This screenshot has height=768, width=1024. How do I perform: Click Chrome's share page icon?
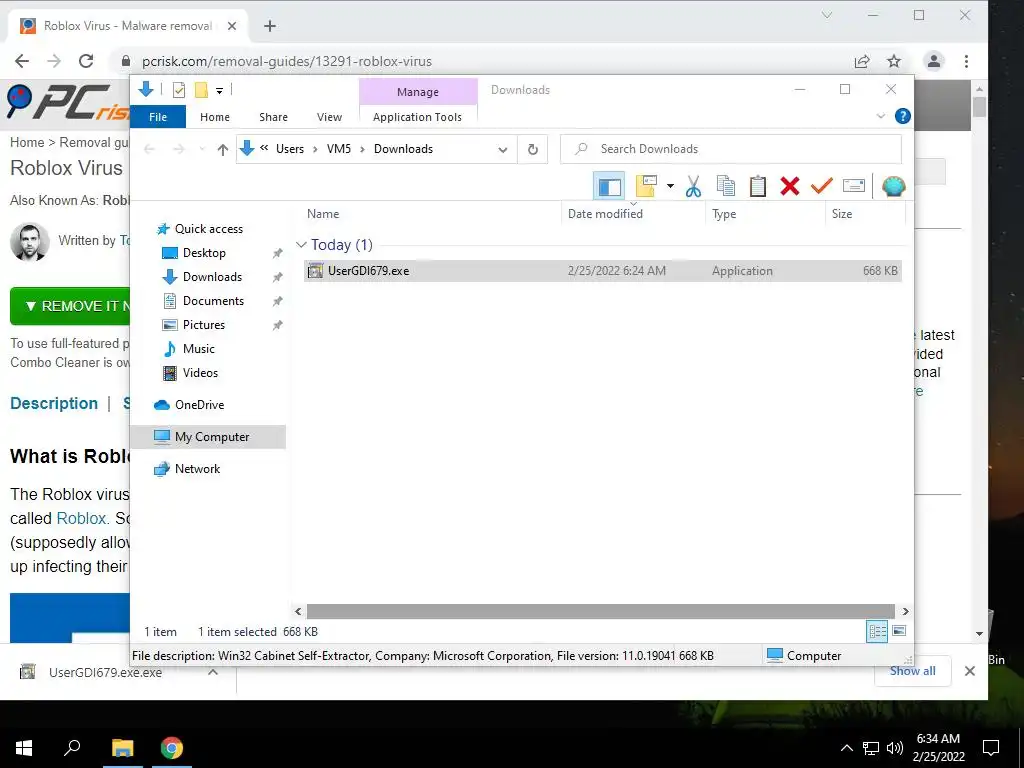(x=862, y=61)
